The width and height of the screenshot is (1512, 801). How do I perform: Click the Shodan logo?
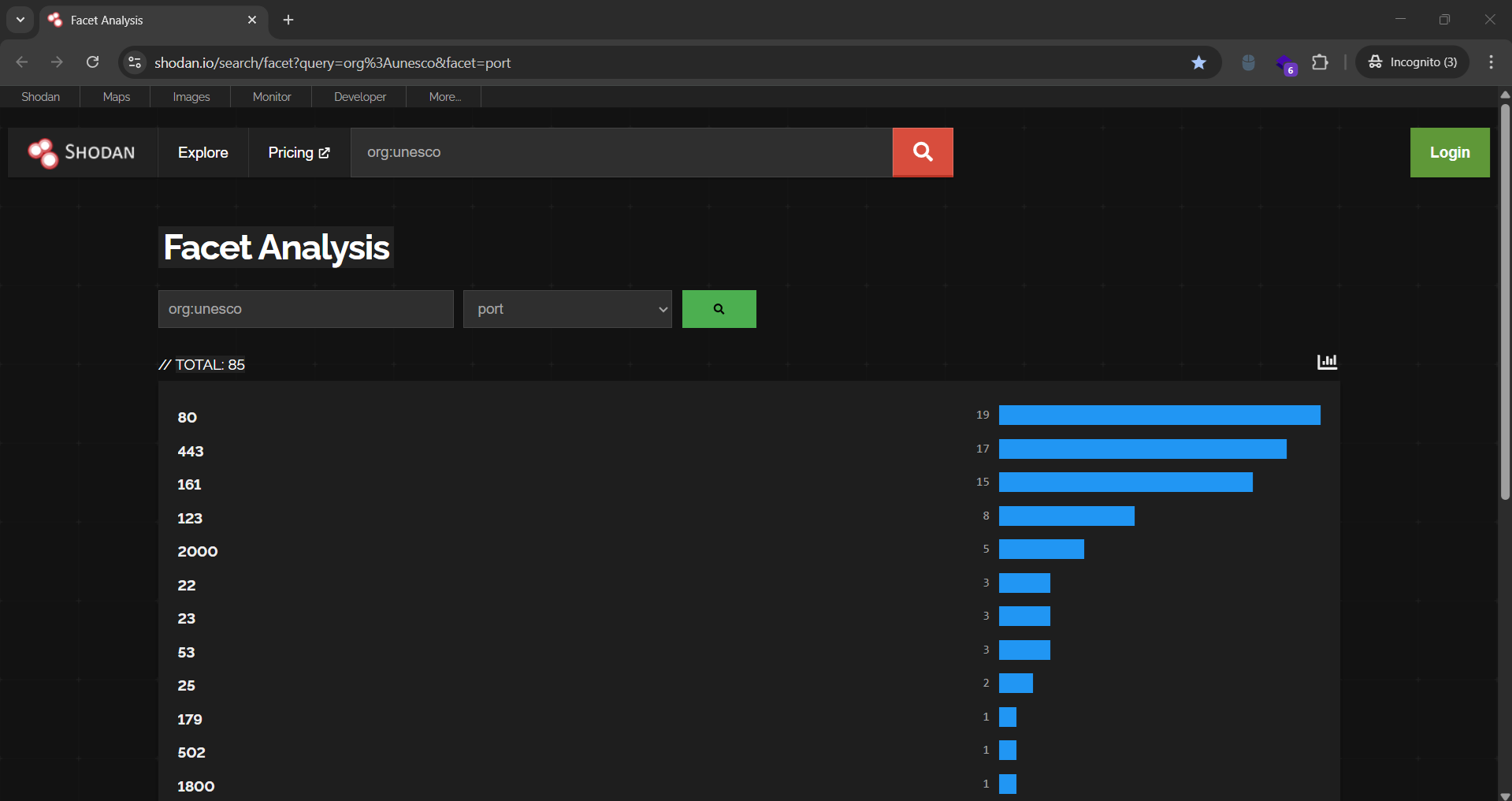click(x=82, y=153)
